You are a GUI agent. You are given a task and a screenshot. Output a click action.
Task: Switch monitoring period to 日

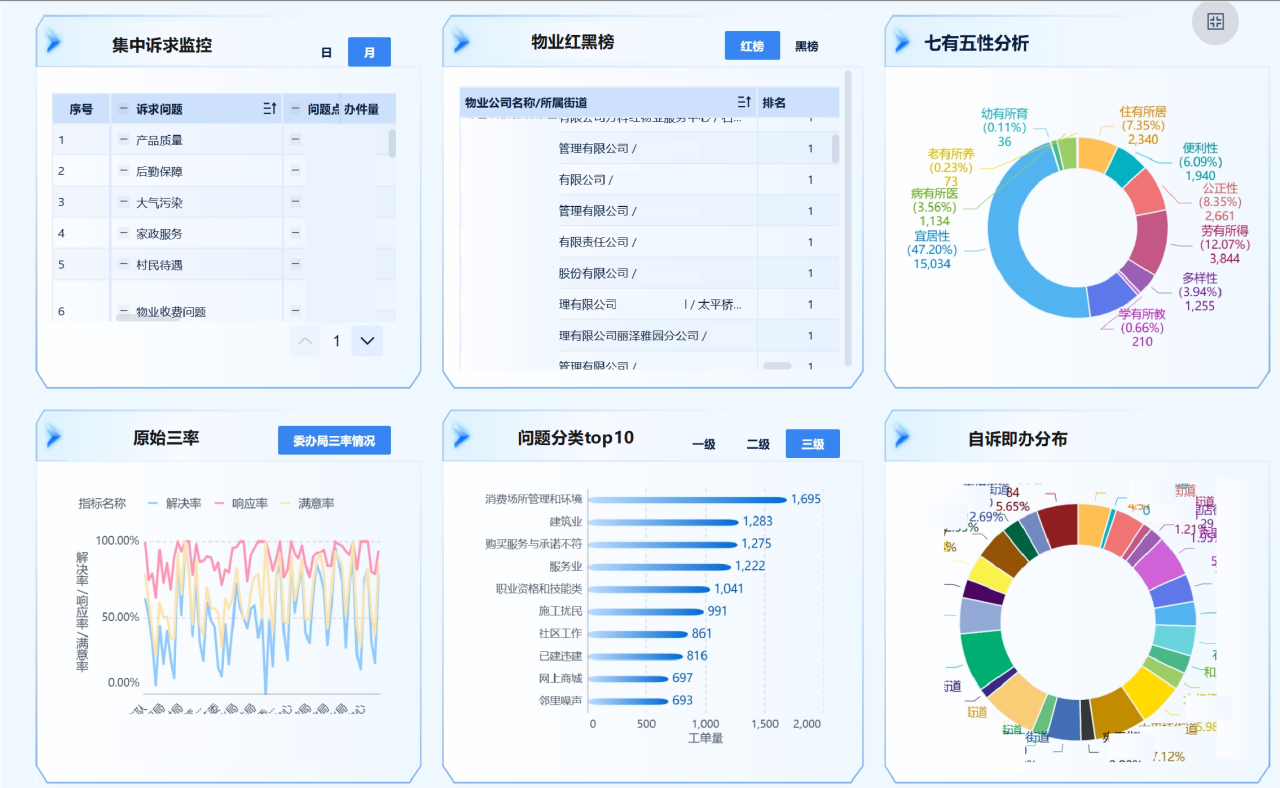(326, 52)
